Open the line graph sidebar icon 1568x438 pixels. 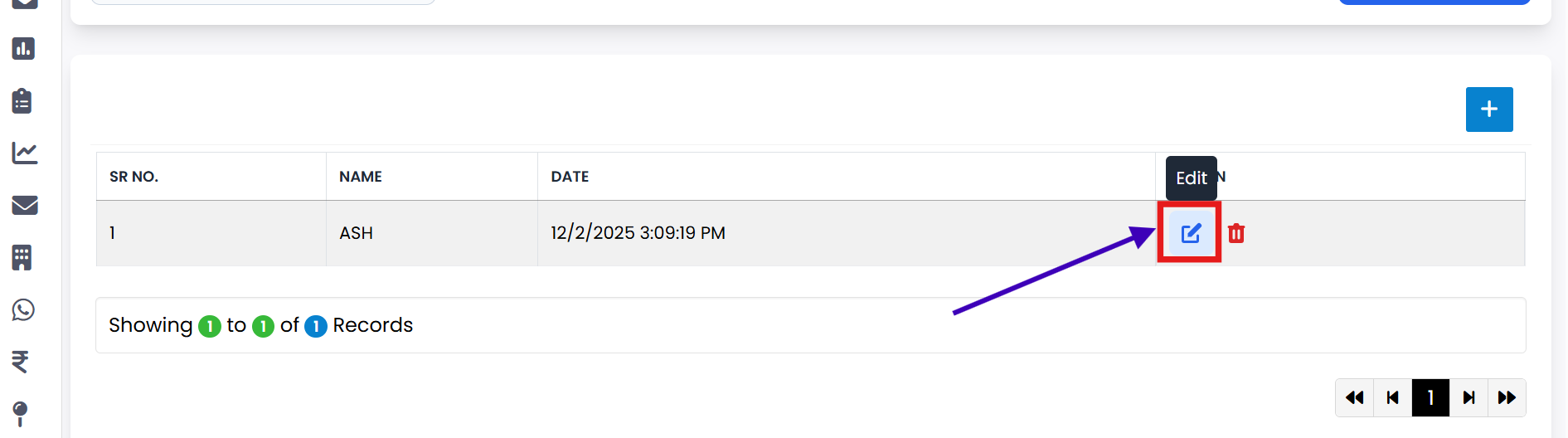tap(24, 153)
